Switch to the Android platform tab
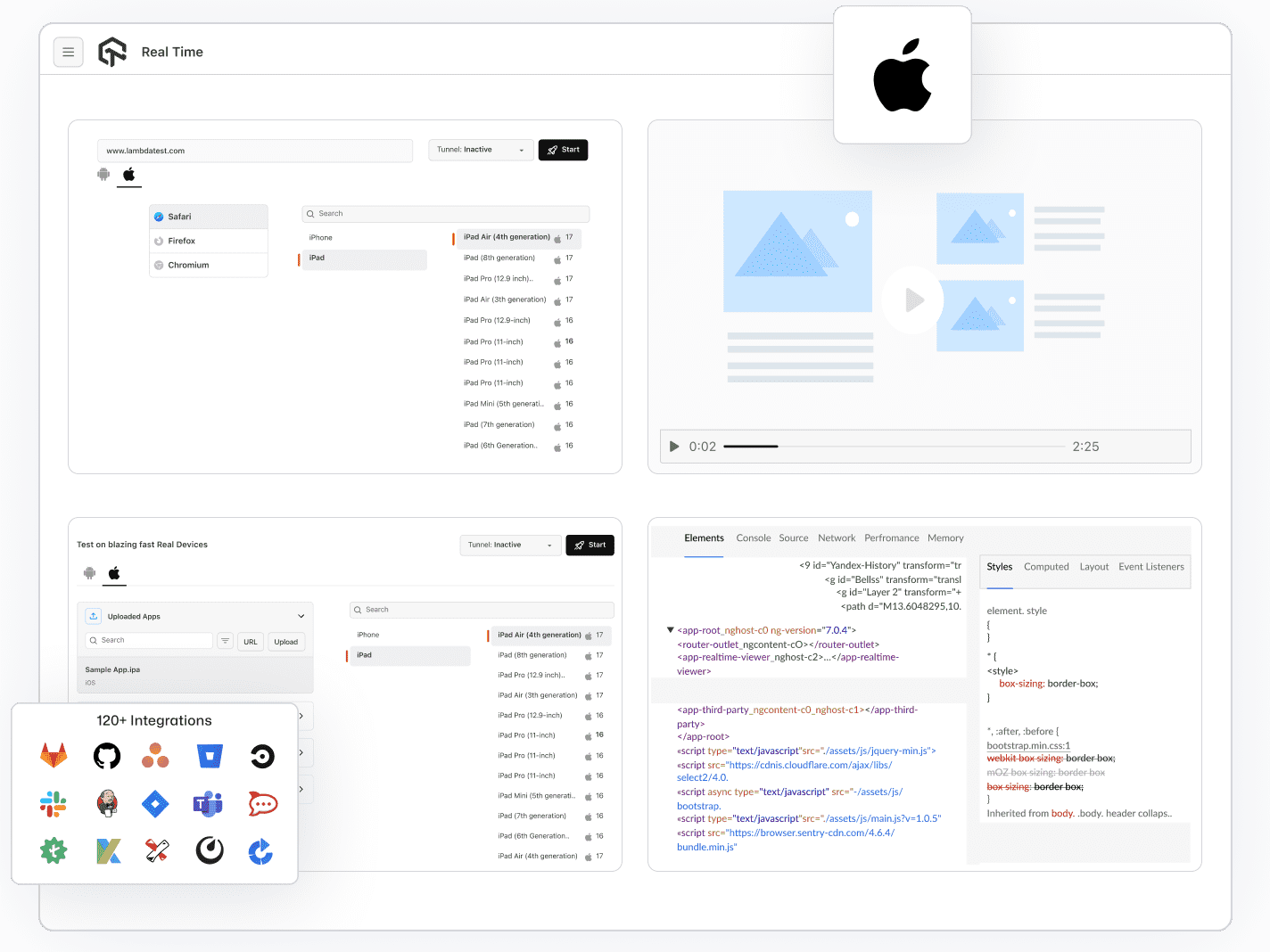Viewport: 1270px width, 952px height. pyautogui.click(x=103, y=175)
